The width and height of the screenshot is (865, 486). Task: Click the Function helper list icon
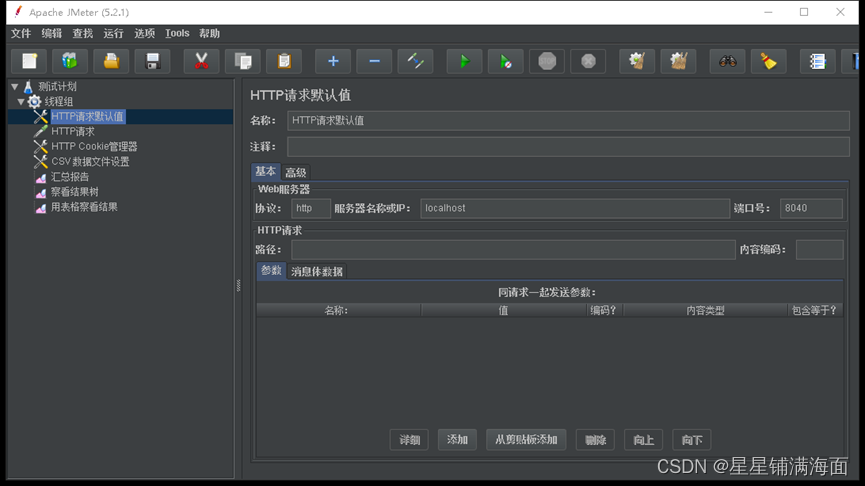pyautogui.click(x=818, y=61)
